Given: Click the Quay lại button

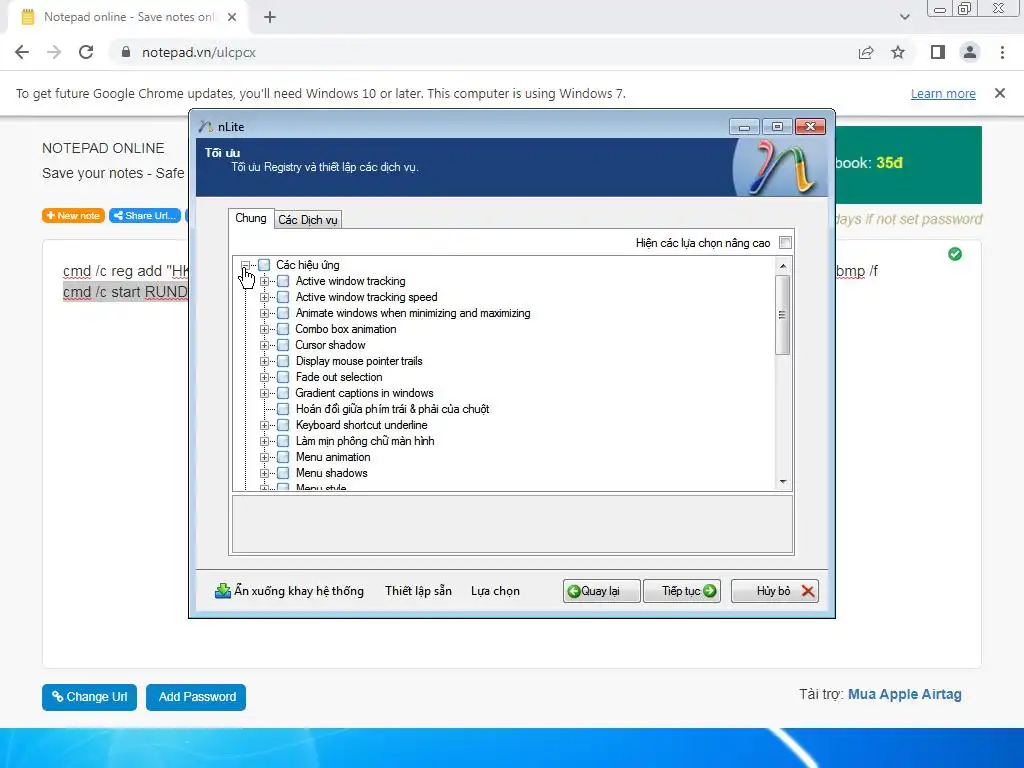Looking at the screenshot, I should click(x=601, y=591).
